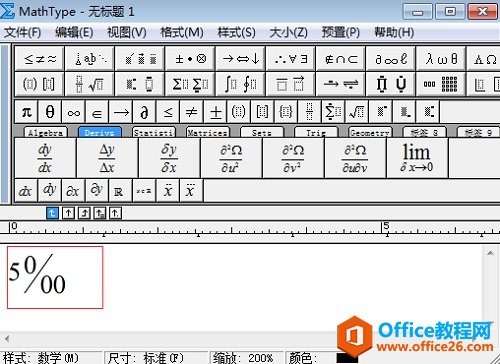Select the first tab-stop alignment button
This screenshot has width=500, height=364.
[x=52, y=213]
